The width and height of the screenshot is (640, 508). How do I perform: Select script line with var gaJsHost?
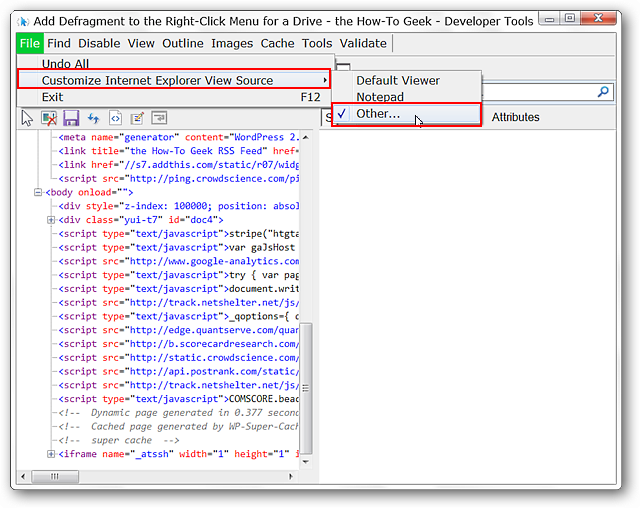[177, 248]
